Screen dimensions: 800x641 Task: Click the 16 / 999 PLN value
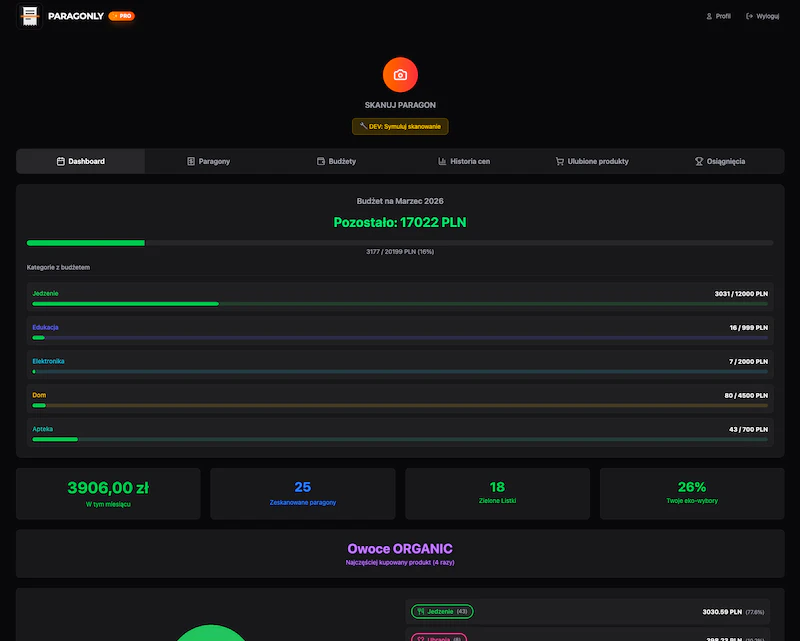click(748, 328)
